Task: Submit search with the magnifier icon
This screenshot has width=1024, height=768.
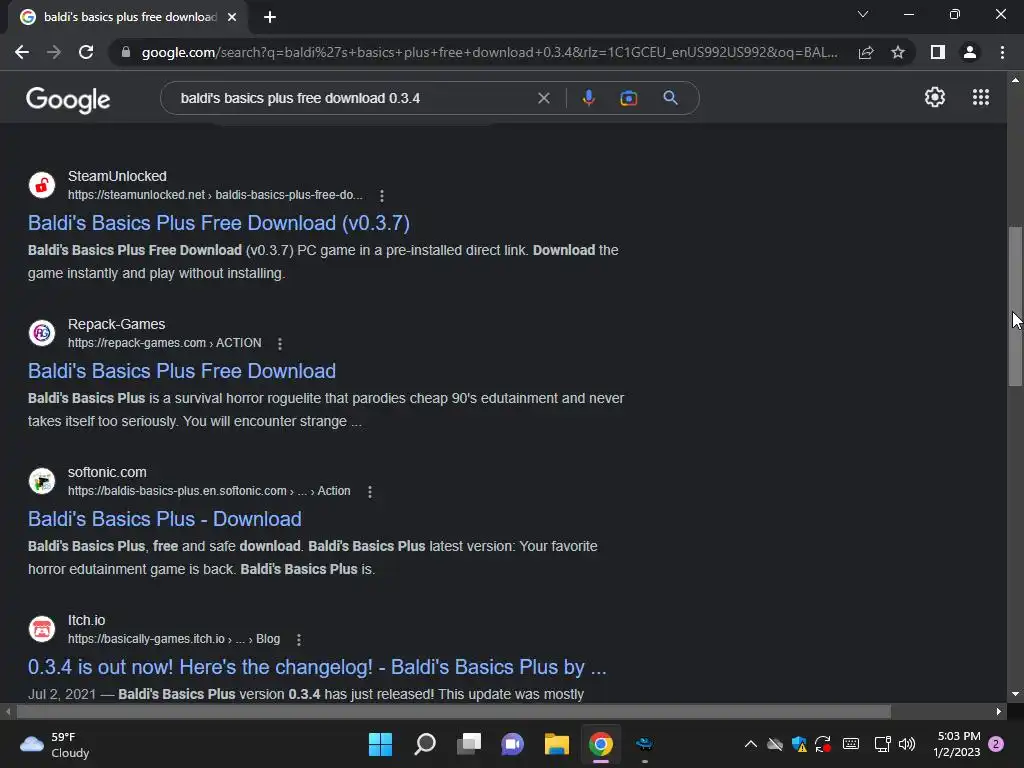Action: (670, 98)
